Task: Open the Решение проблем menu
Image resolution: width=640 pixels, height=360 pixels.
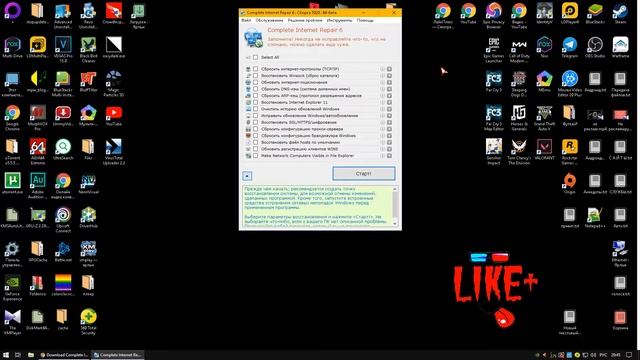Action: [x=305, y=20]
